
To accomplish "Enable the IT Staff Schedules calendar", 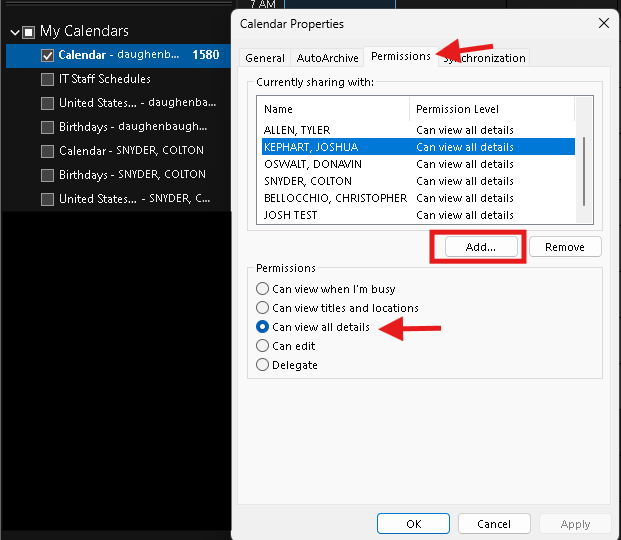I will point(47,79).
